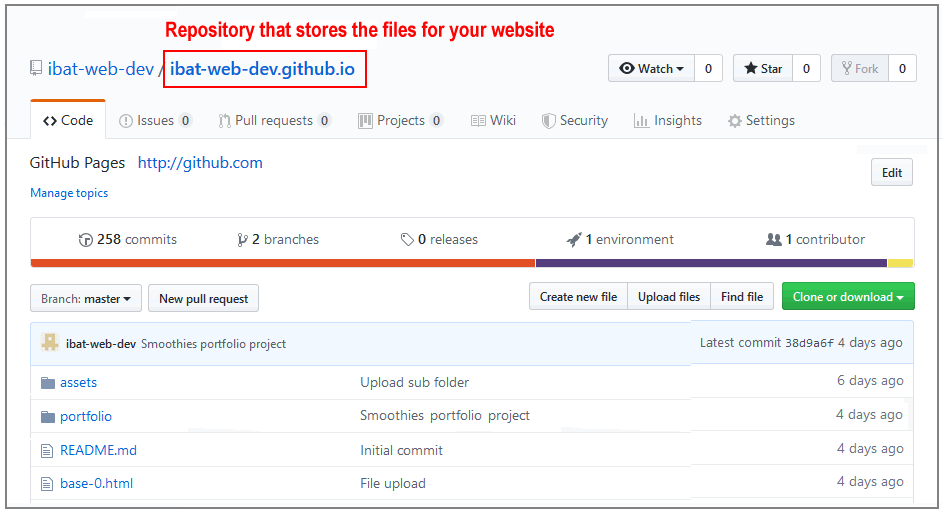Open the assets folder link
Viewport: 949px width, 517px height.
(x=78, y=383)
